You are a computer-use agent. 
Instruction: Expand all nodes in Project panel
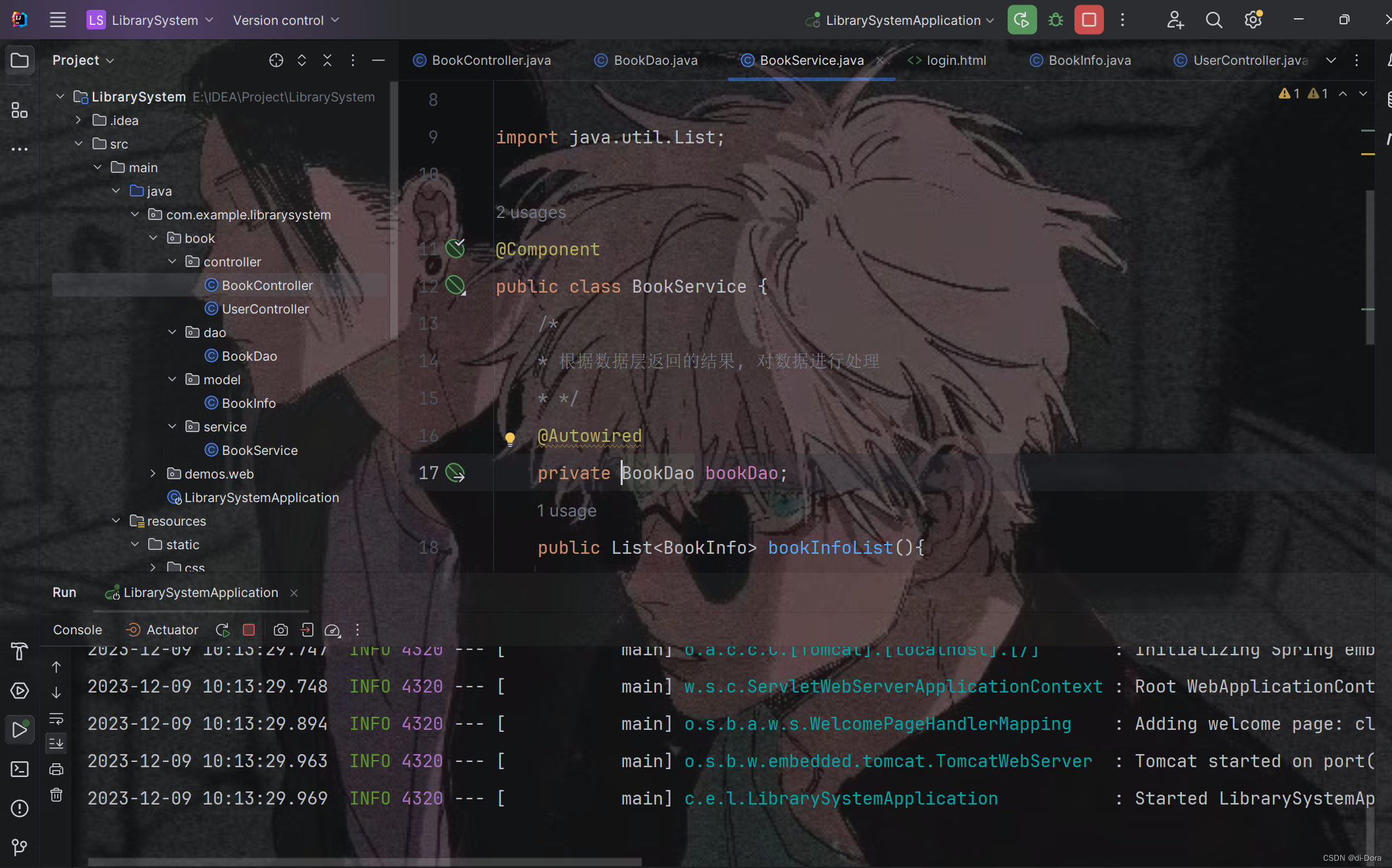[302, 60]
